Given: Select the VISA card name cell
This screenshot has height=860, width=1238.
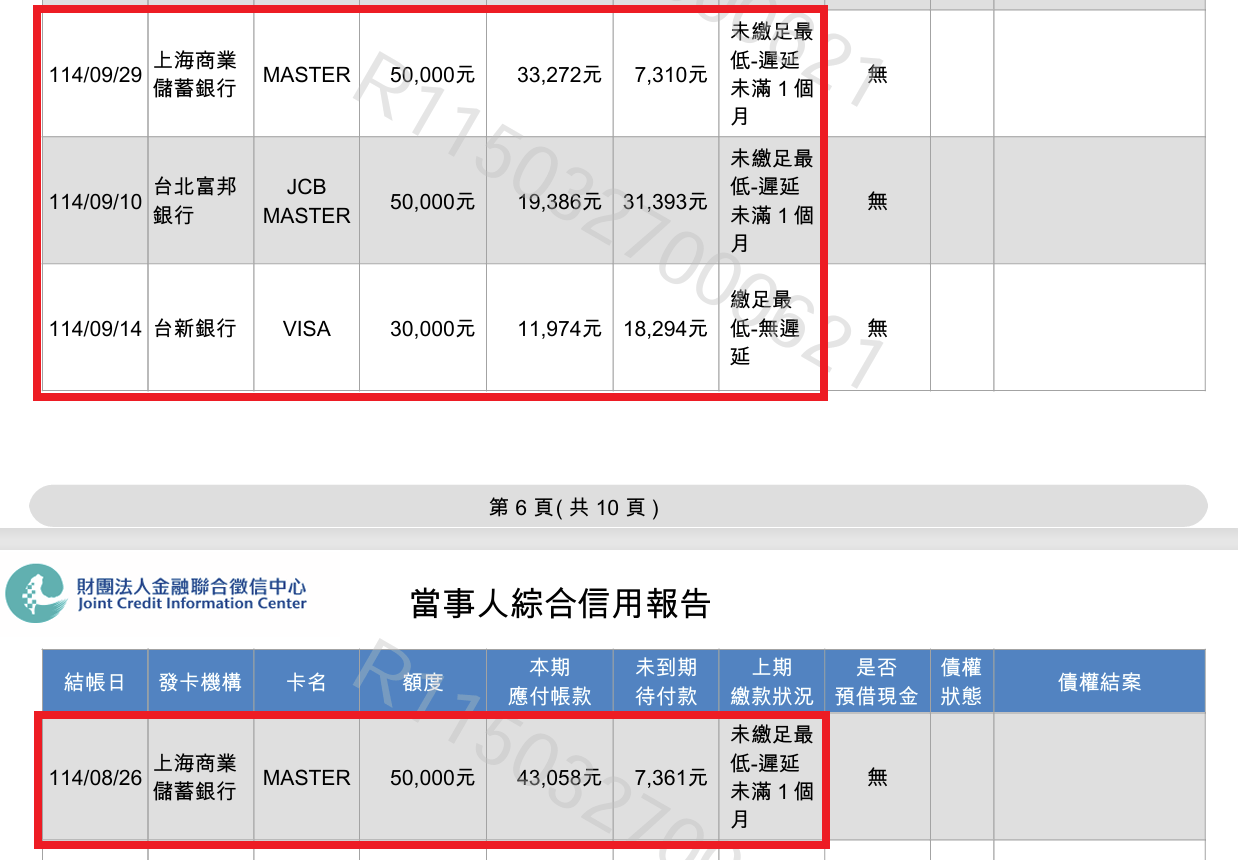Looking at the screenshot, I should 307,329.
